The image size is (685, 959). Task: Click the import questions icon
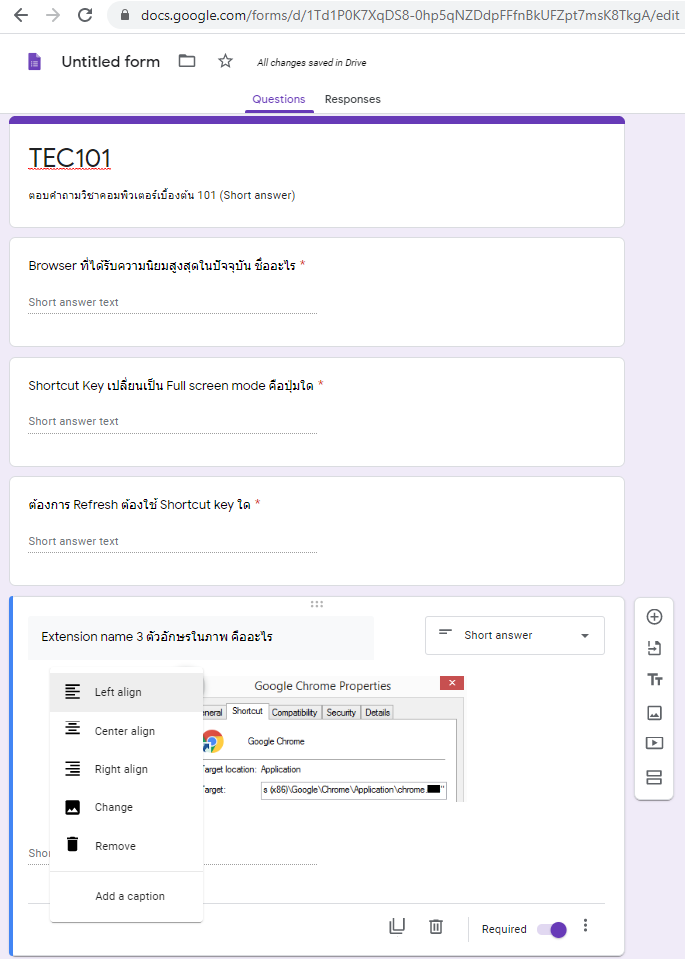point(654,648)
